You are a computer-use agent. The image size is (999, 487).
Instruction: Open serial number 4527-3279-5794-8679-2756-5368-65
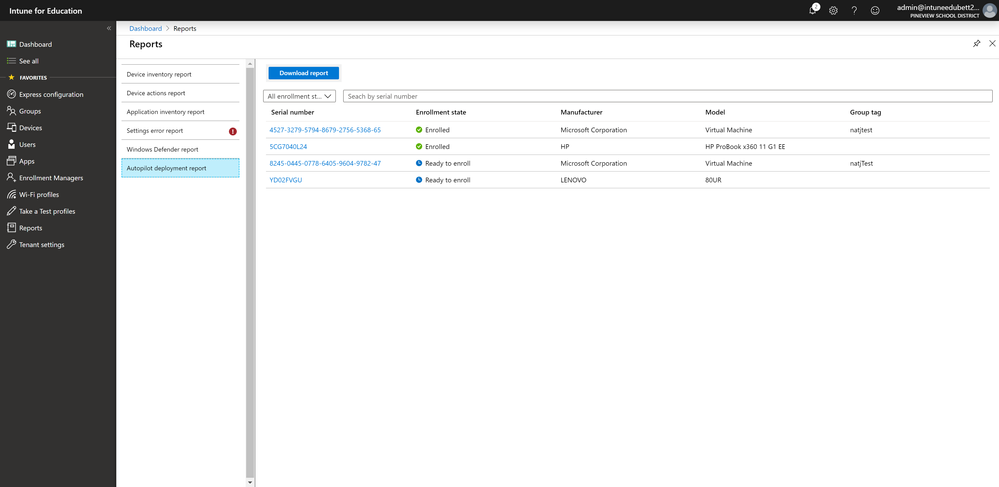(x=326, y=130)
